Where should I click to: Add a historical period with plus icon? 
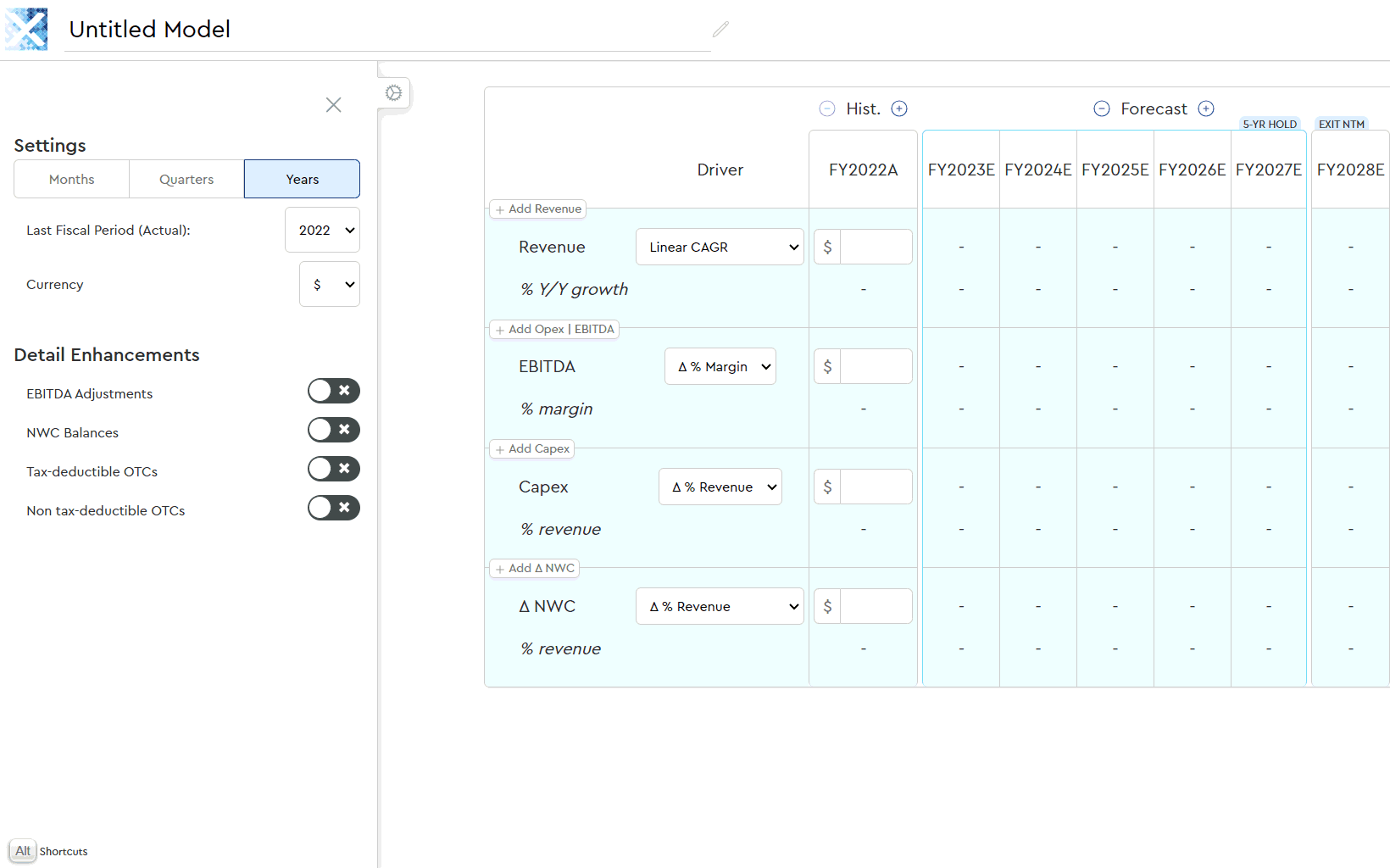point(899,108)
